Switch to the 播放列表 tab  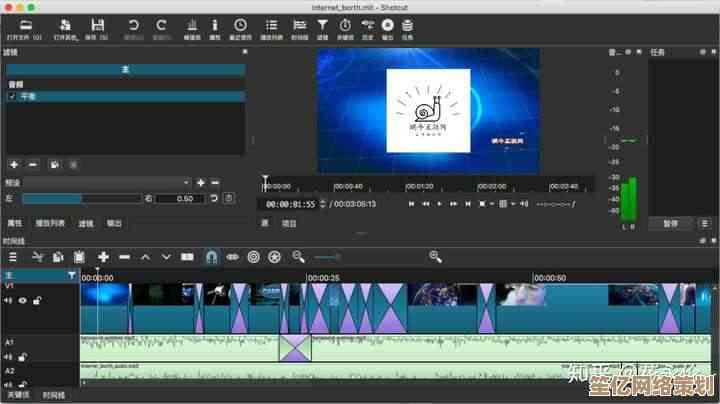pos(50,223)
